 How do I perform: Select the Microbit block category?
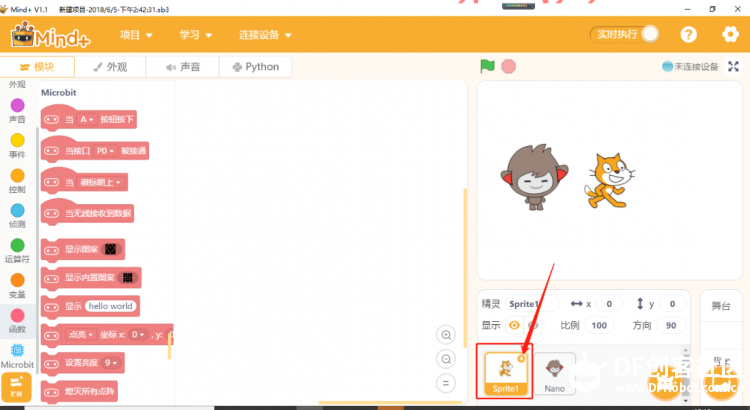(x=17, y=356)
